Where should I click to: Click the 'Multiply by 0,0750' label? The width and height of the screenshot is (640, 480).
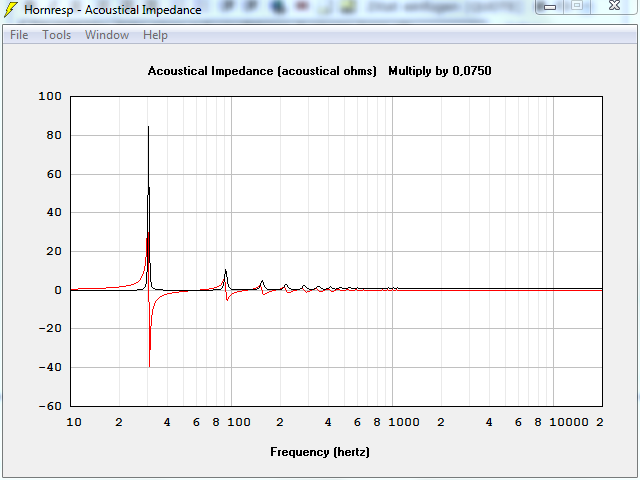click(x=440, y=71)
